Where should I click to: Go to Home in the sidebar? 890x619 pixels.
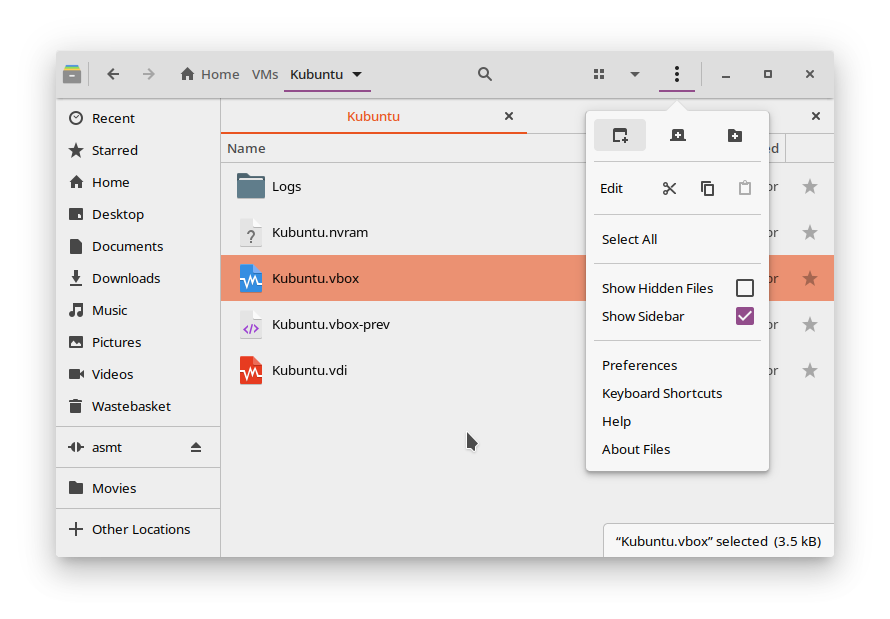tap(138, 182)
